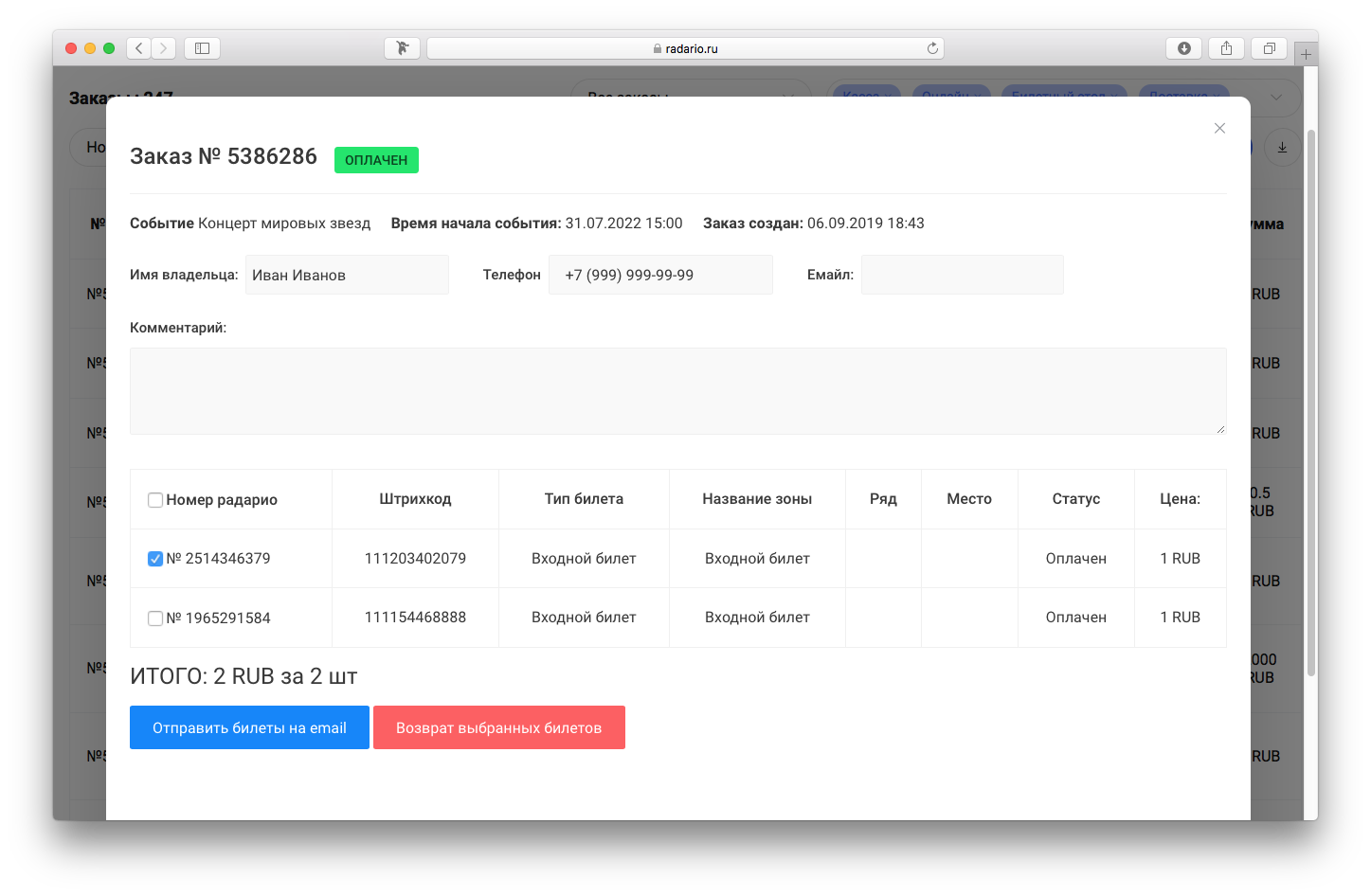Click barcode 111154468888
Screen dimensions: 1371x896
[x=415, y=618]
